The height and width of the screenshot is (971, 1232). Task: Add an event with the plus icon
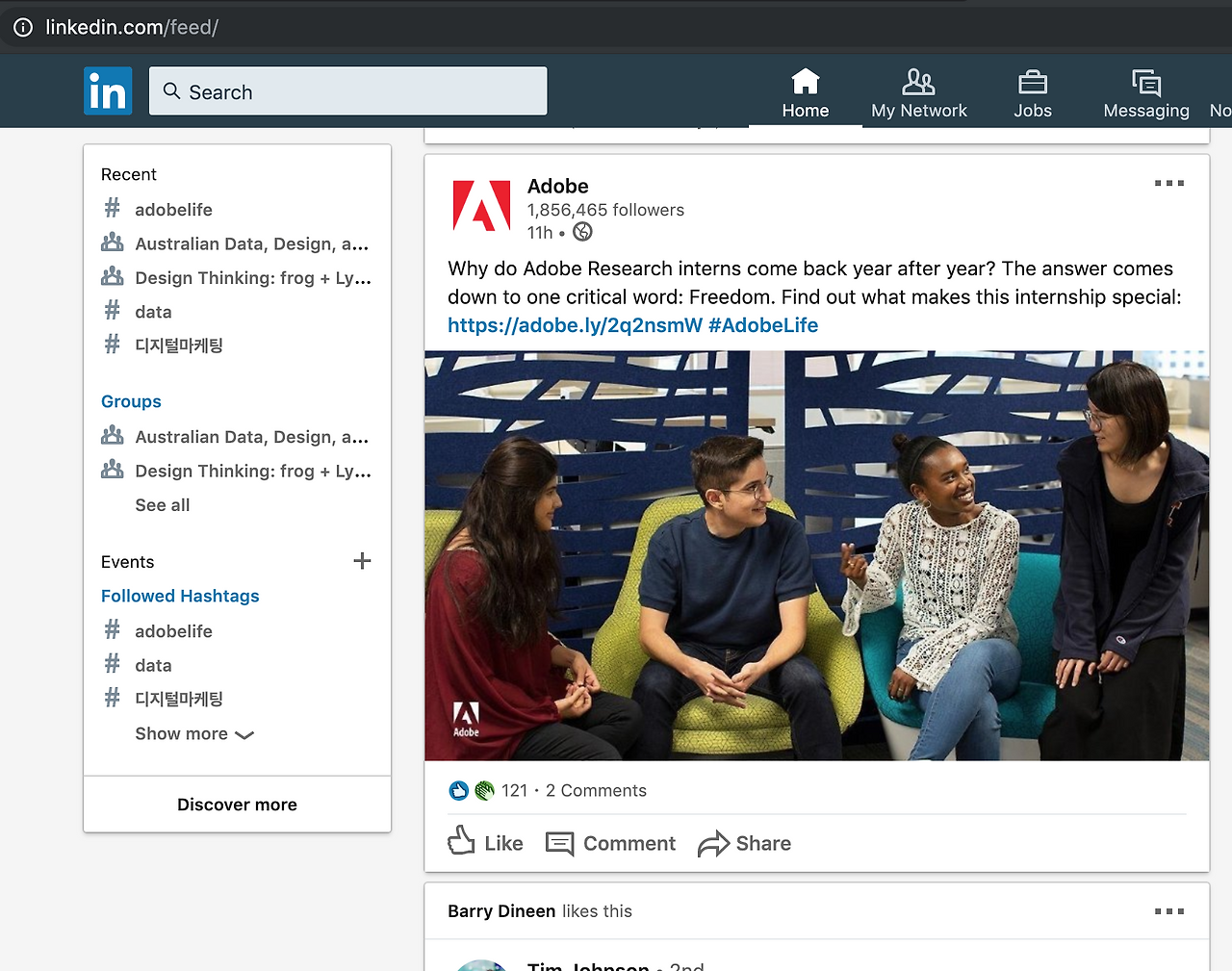(x=362, y=561)
